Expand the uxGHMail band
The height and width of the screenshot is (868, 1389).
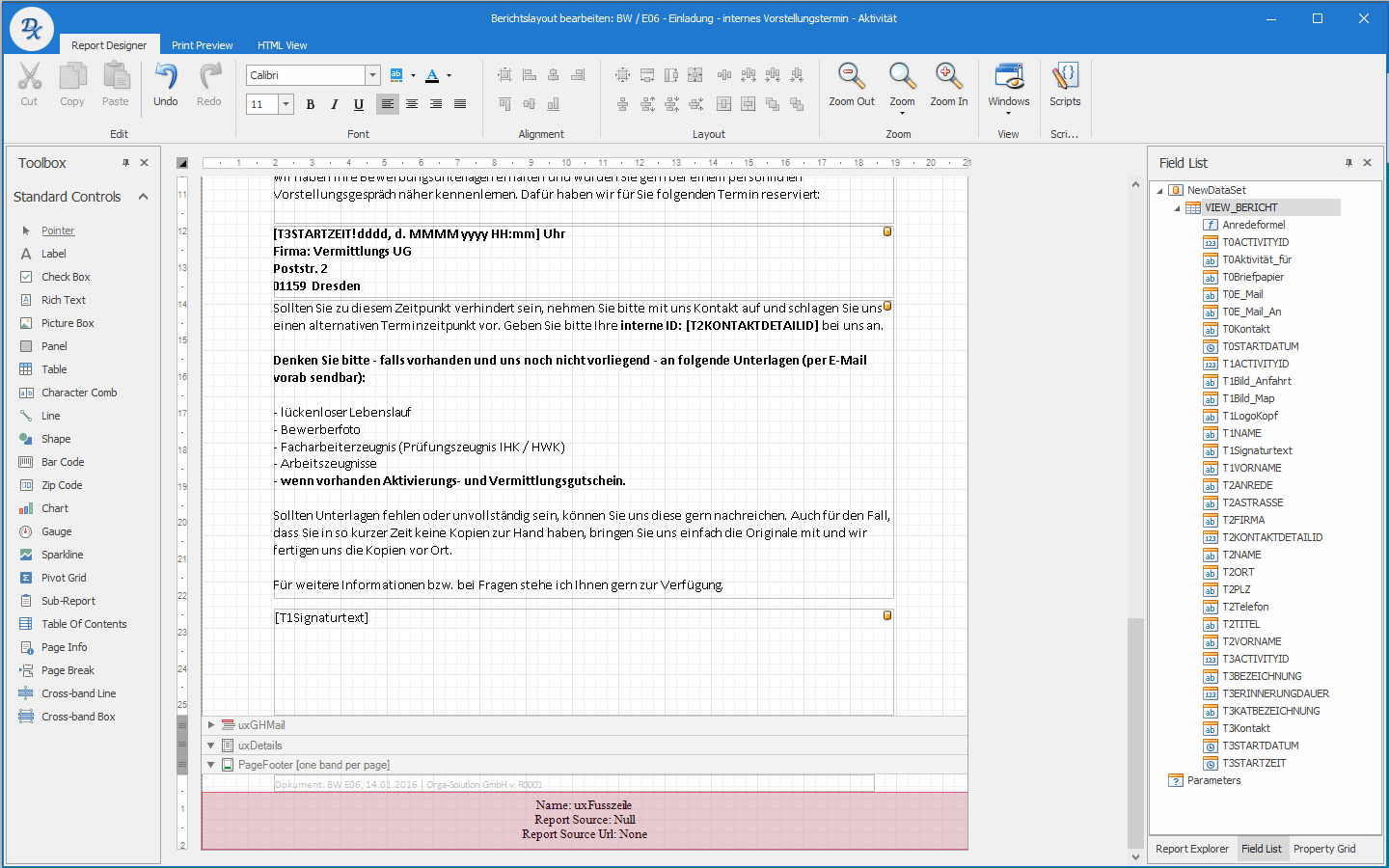[211, 724]
